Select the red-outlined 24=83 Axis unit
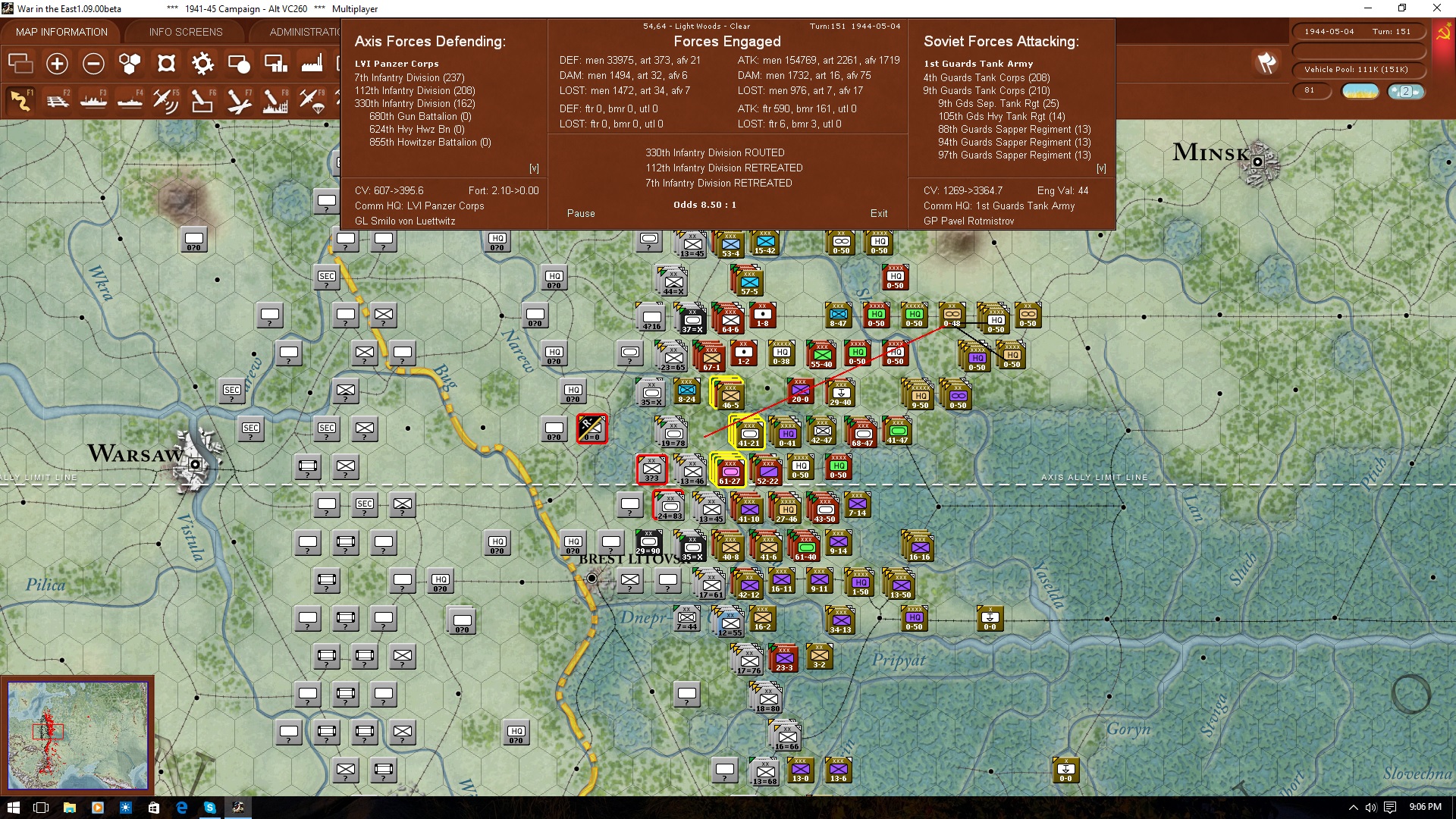 (670, 506)
